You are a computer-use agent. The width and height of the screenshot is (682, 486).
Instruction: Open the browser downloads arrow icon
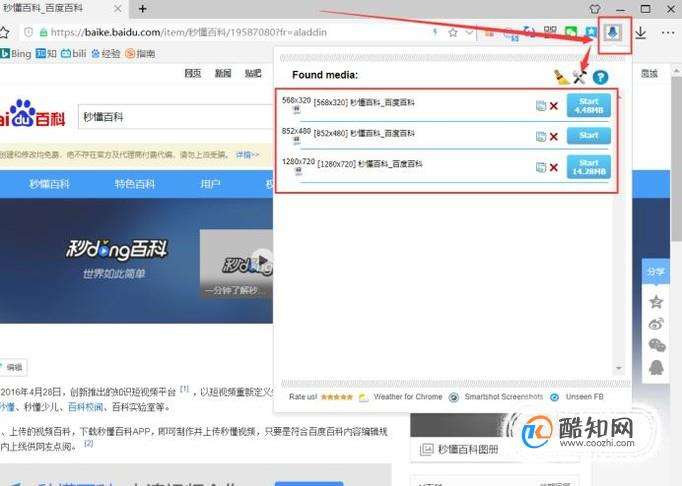[641, 33]
